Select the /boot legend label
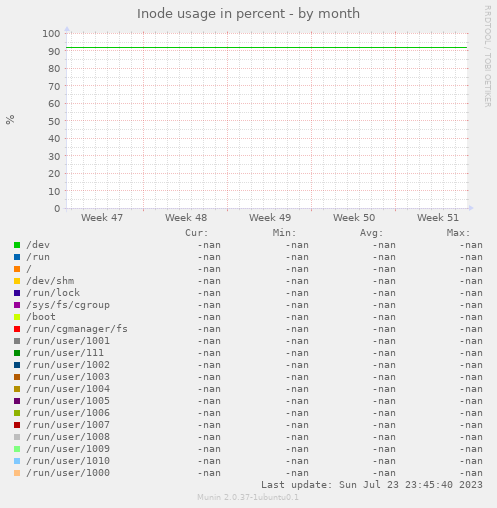Image resolution: width=497 pixels, height=508 pixels. (41, 317)
